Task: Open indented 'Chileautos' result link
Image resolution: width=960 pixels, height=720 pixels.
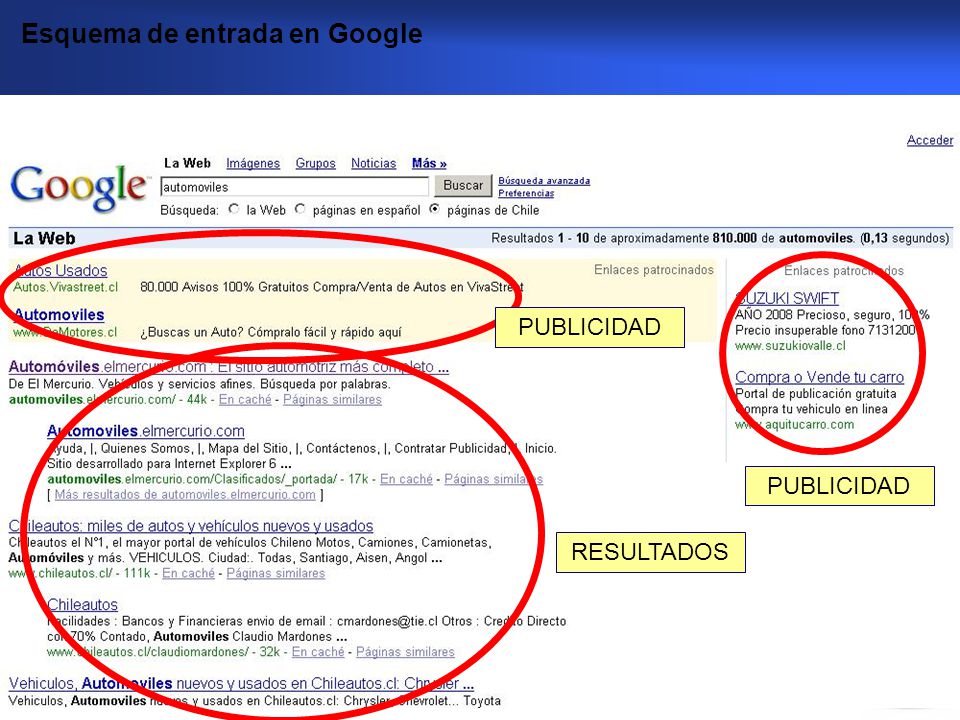Action: tap(82, 605)
